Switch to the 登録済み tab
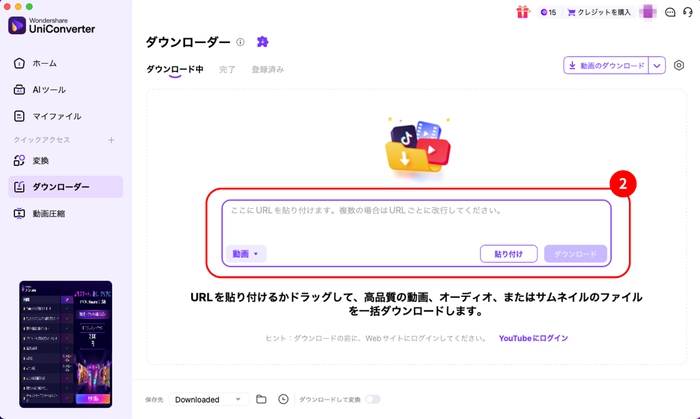The image size is (700, 419). point(267,69)
